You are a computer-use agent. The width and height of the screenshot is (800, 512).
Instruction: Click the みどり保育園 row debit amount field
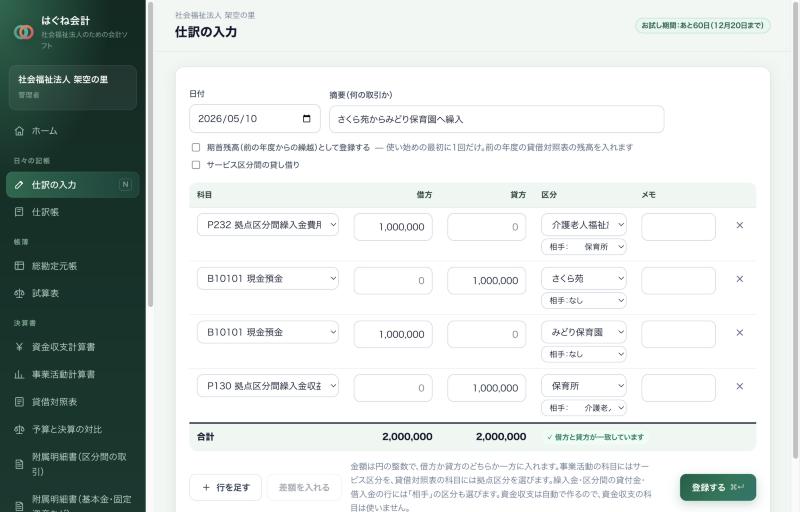tap(393, 335)
